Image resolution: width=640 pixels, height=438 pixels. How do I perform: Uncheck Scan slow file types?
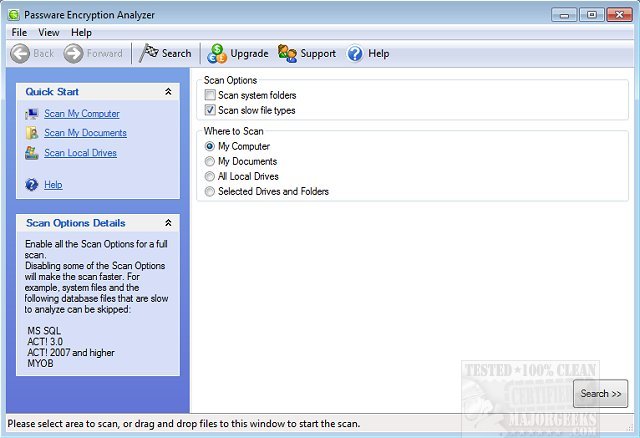[210, 110]
